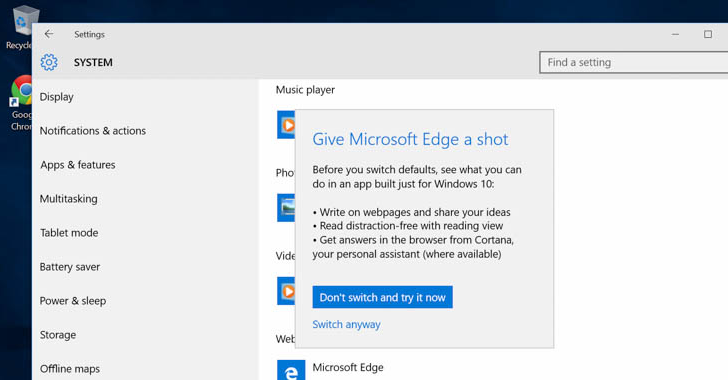Click the back arrow in Settings
The image size is (728, 380).
[x=49, y=34]
